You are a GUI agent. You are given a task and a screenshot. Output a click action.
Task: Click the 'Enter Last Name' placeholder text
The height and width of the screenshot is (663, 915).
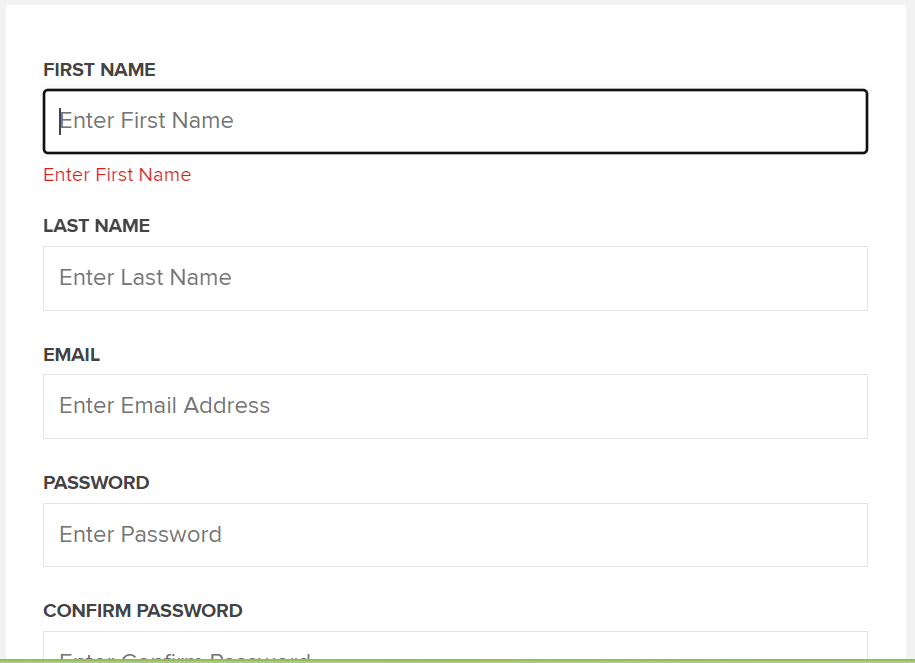coord(145,278)
